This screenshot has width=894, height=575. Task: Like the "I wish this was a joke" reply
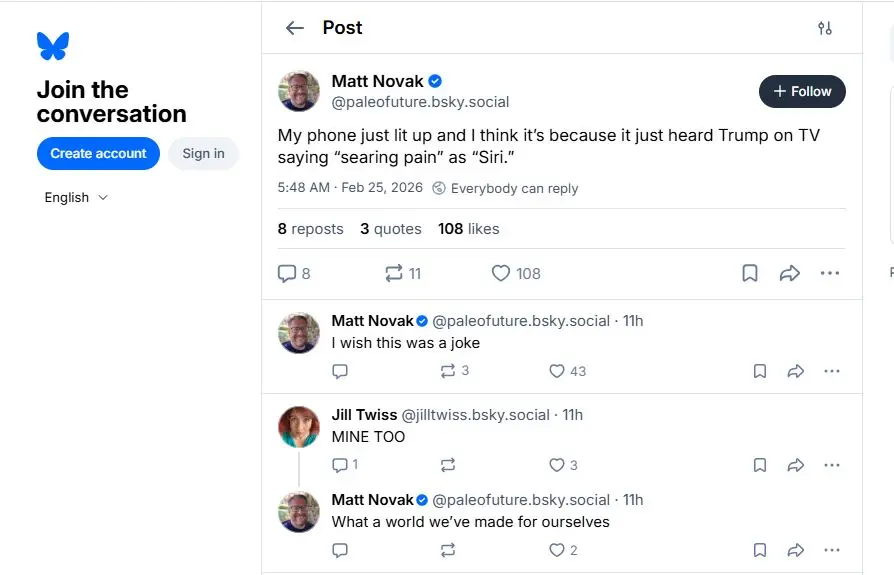coord(557,371)
